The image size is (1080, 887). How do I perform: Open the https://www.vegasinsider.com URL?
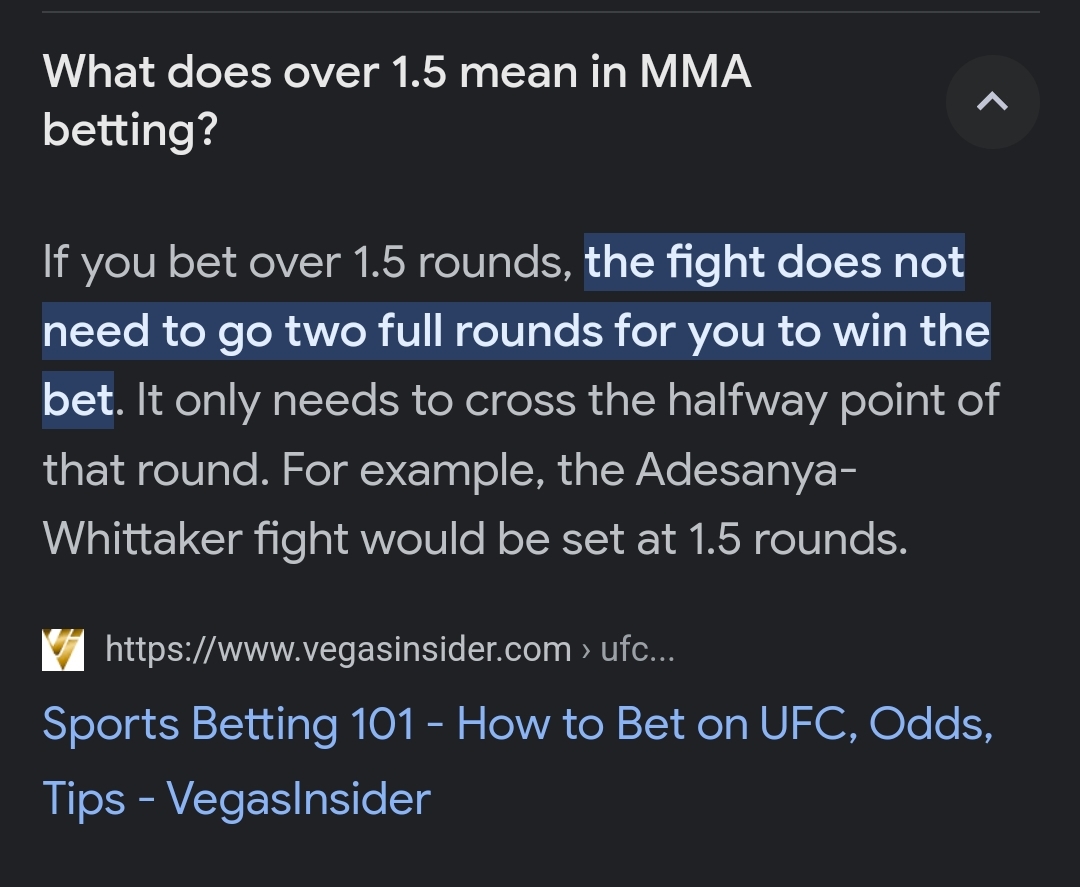tap(338, 649)
